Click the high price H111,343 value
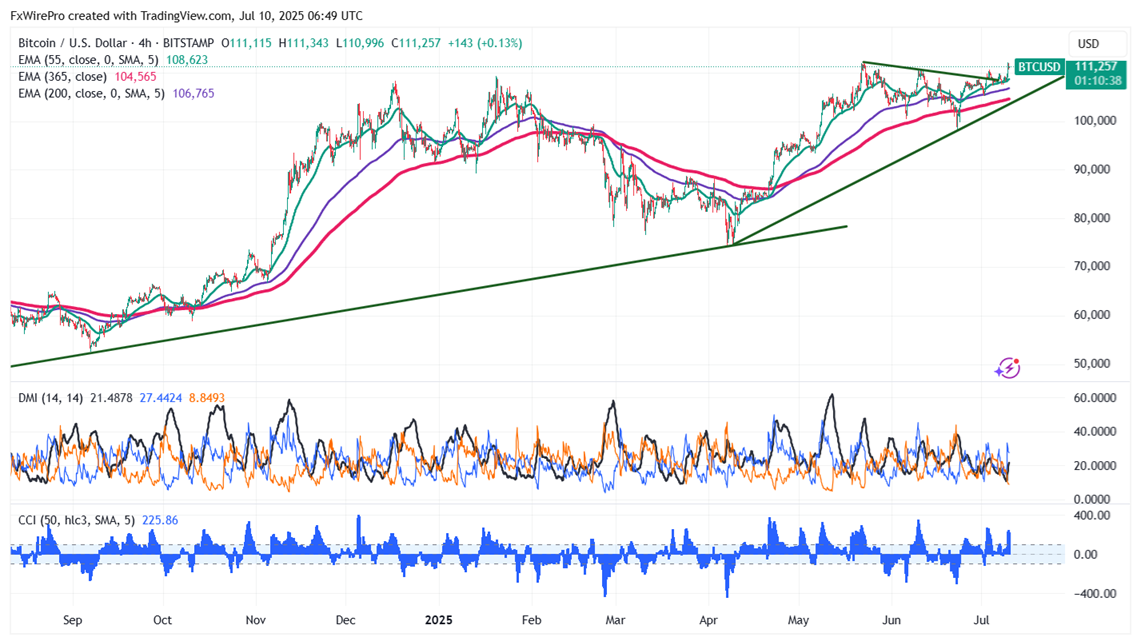The width and height of the screenshot is (1132, 637). click(303, 43)
